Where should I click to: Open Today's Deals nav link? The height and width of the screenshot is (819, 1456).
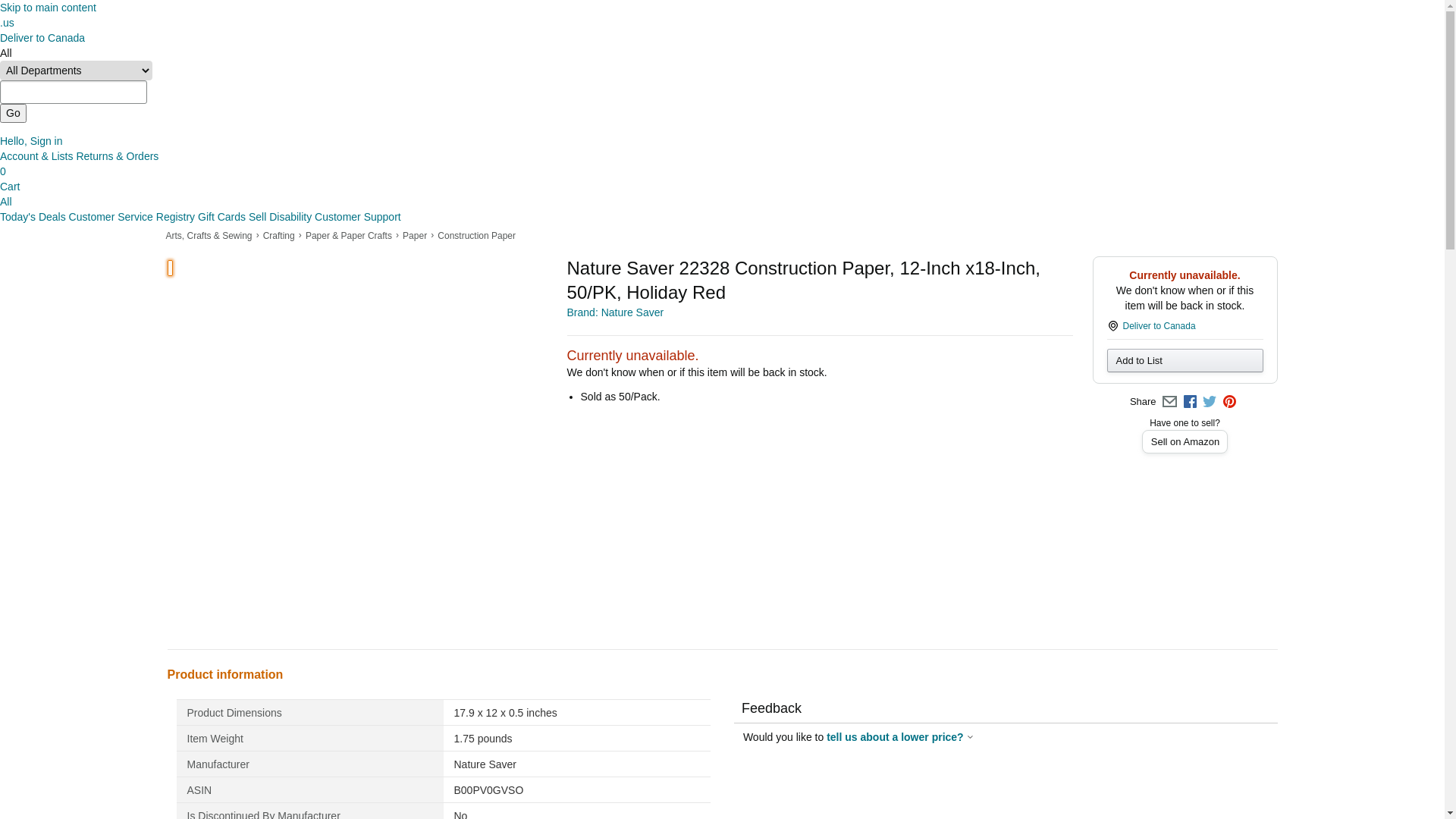point(33,217)
